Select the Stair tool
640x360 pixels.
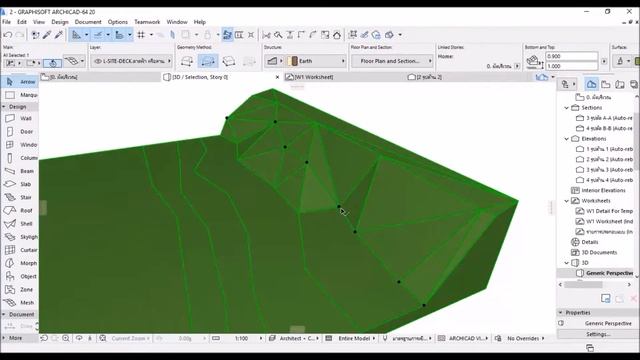[x=20, y=197]
